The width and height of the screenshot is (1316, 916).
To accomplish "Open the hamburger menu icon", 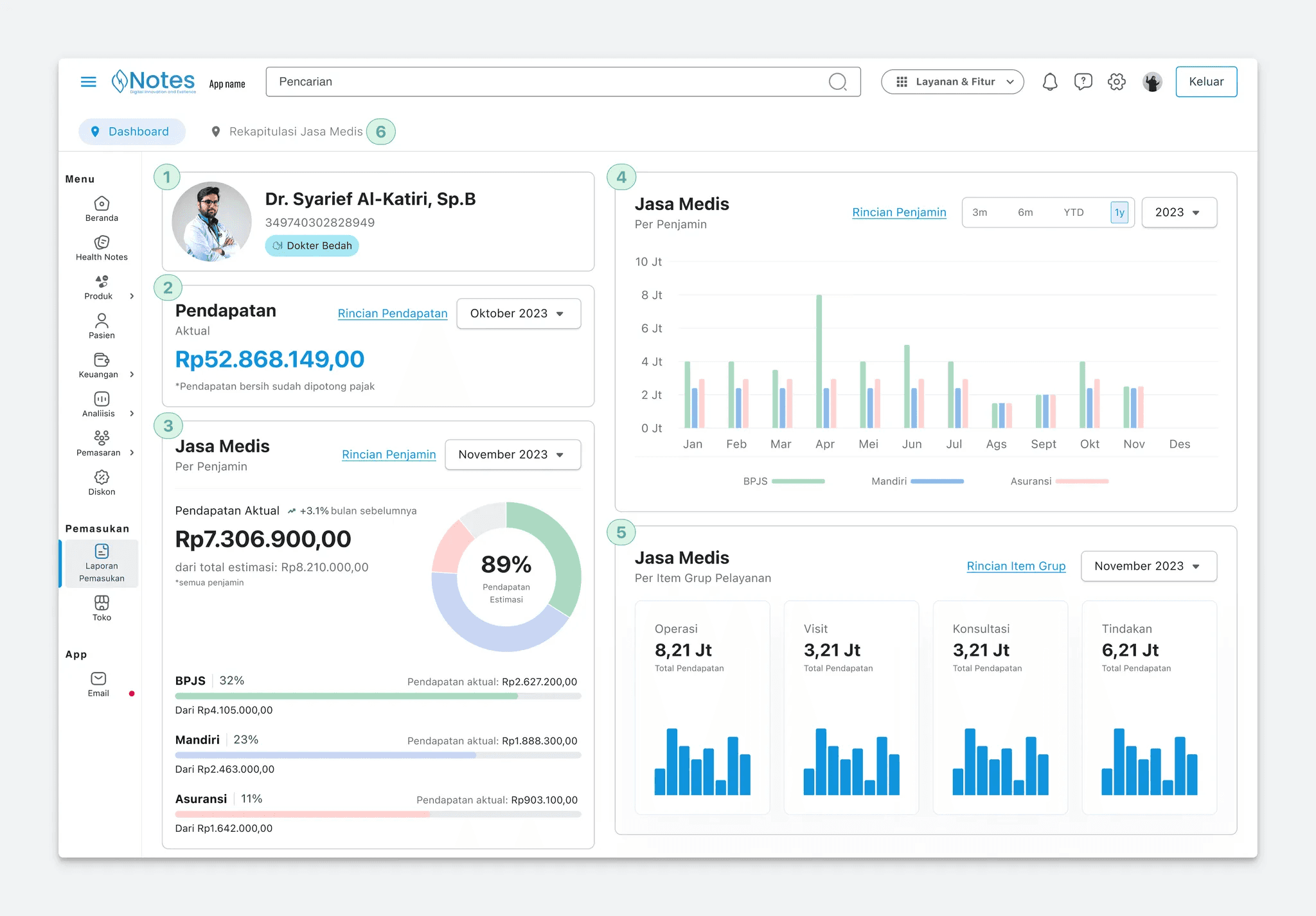I will pyautogui.click(x=88, y=82).
